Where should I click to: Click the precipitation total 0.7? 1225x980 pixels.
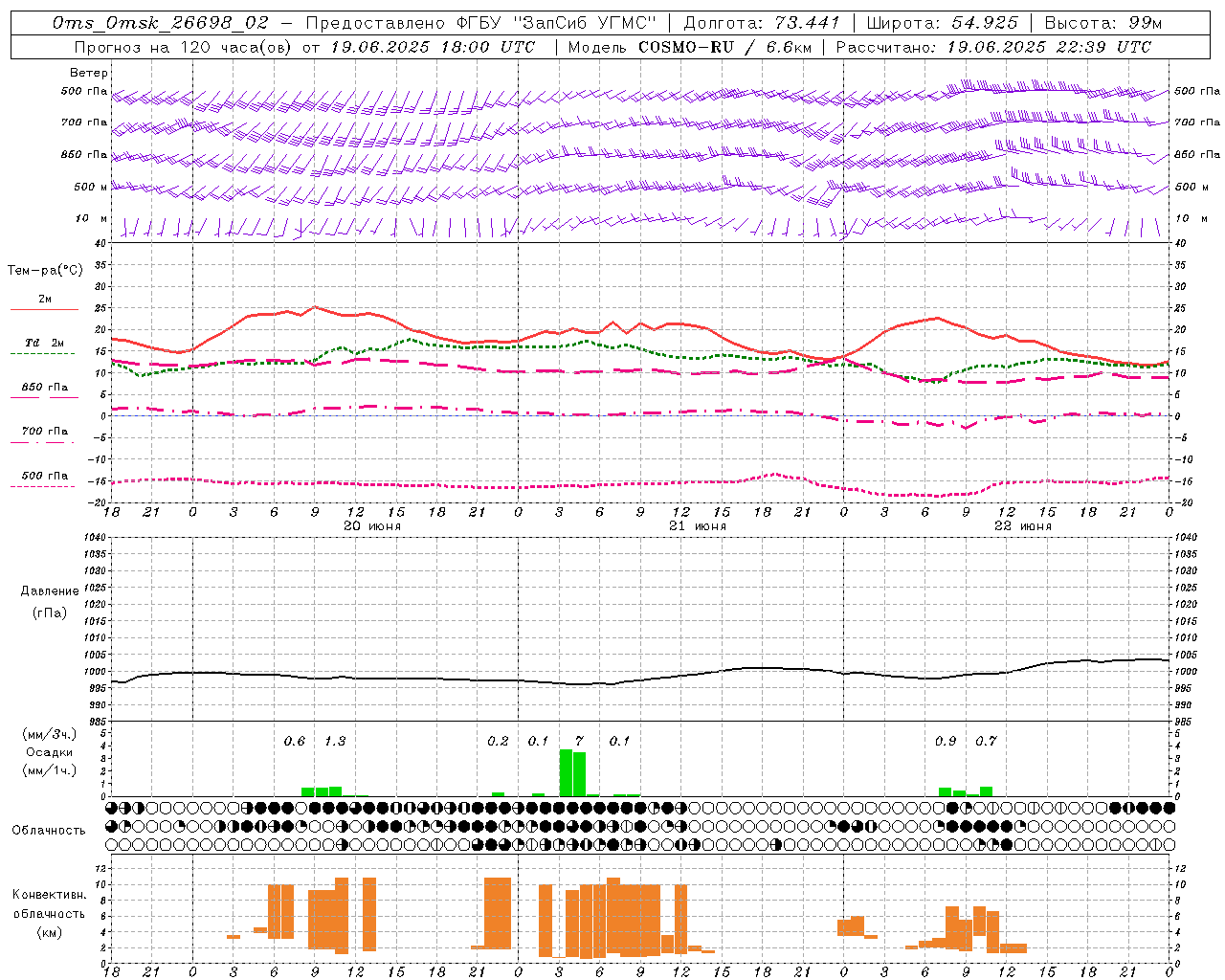click(x=986, y=741)
